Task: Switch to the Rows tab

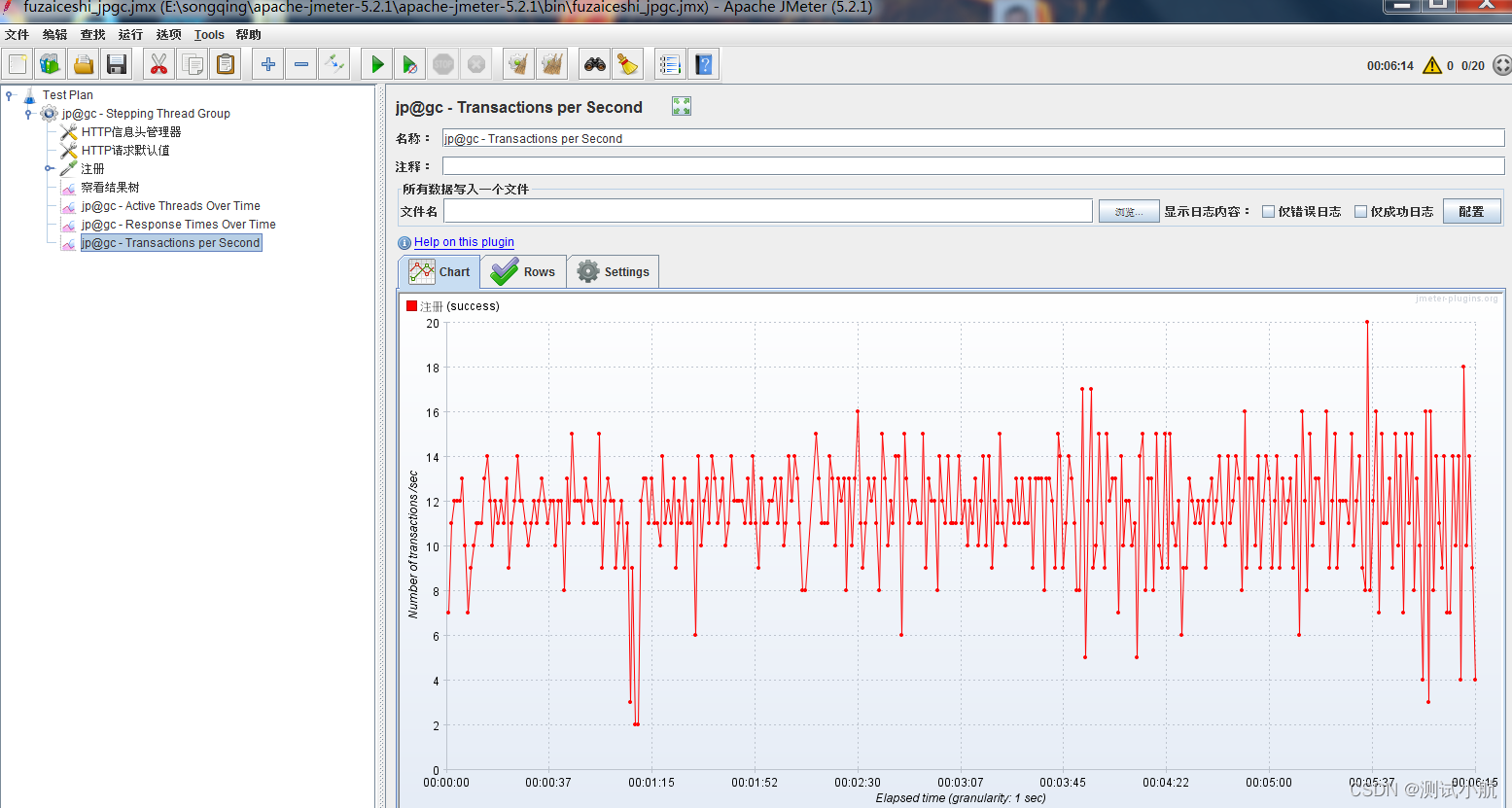Action: coord(524,272)
